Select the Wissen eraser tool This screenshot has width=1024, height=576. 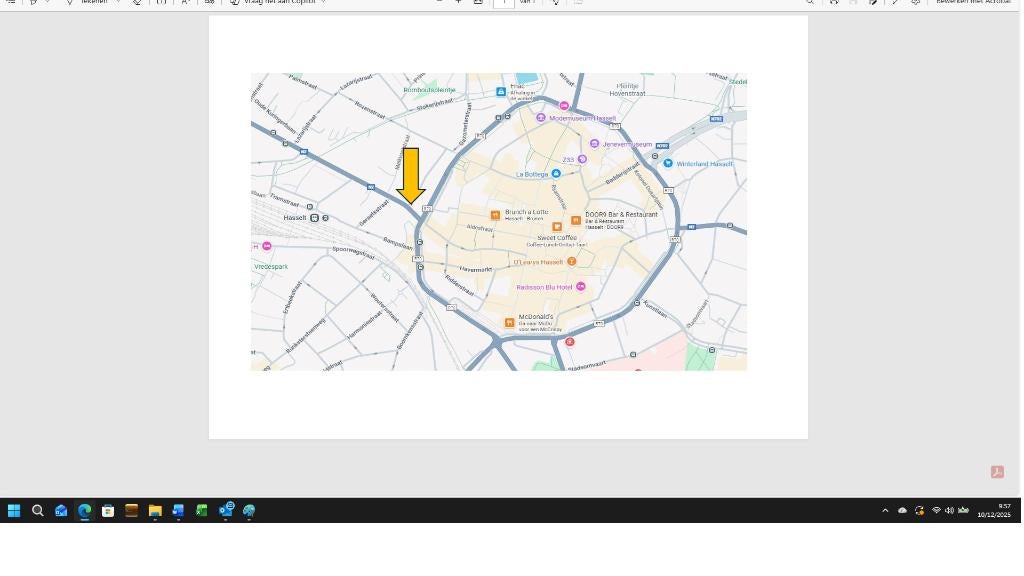click(137, 3)
